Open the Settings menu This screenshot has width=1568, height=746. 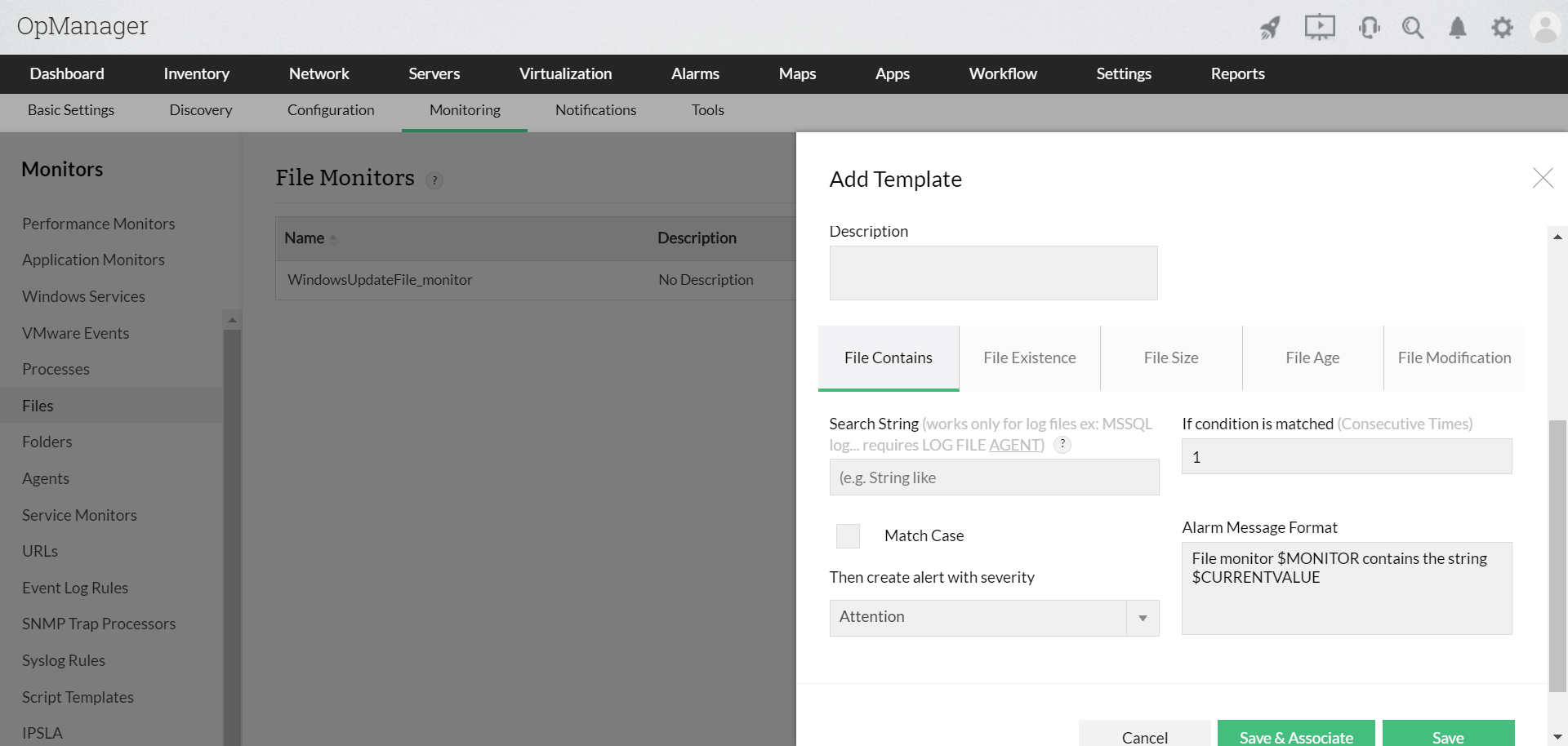[1124, 73]
